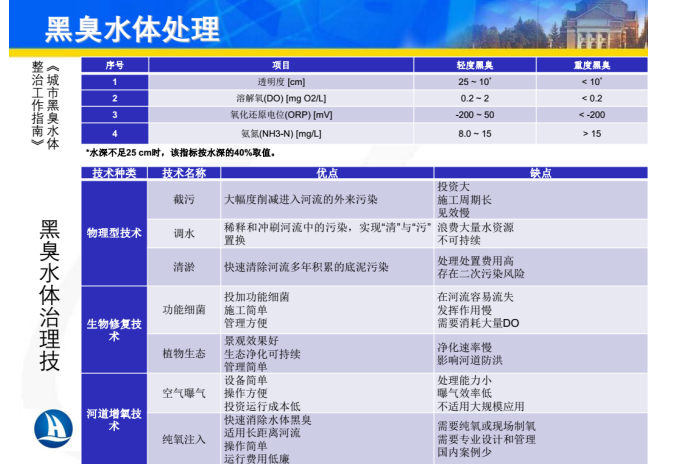The width and height of the screenshot is (673, 475).
Task: Click the 溶解氧(DO) row cell
Action: [x=282, y=98]
